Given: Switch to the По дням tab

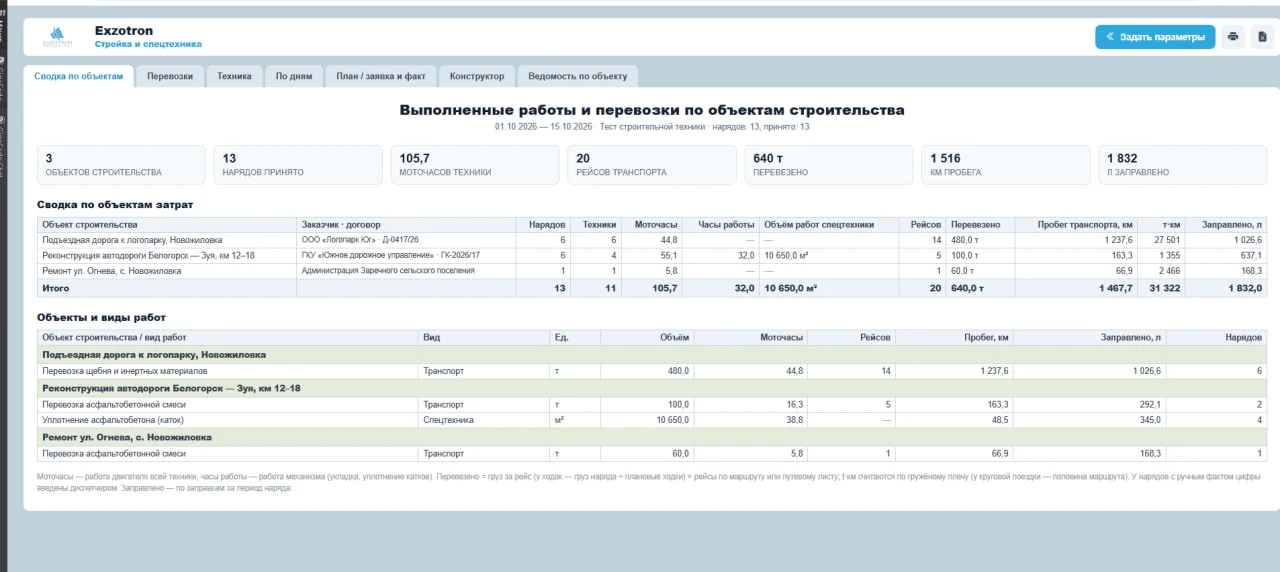Looking at the screenshot, I should click(294, 76).
